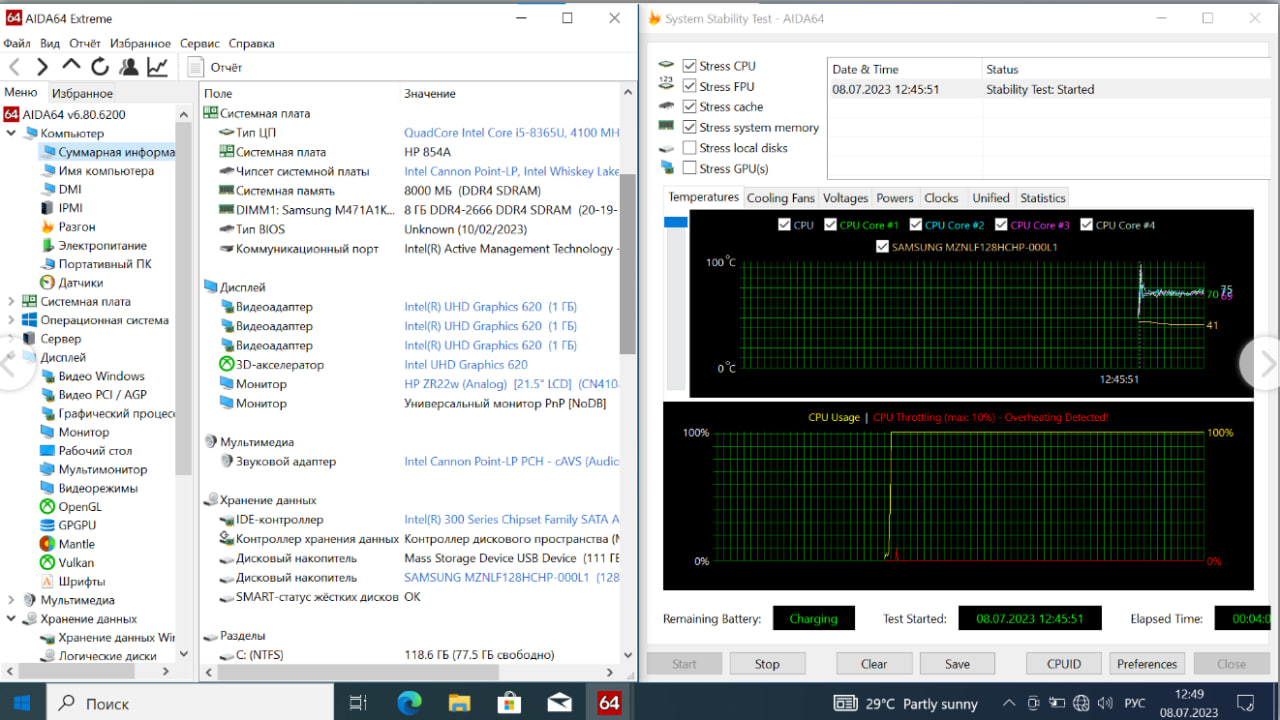Click Windows Start button
1280x720 pixels.
pos(22,703)
